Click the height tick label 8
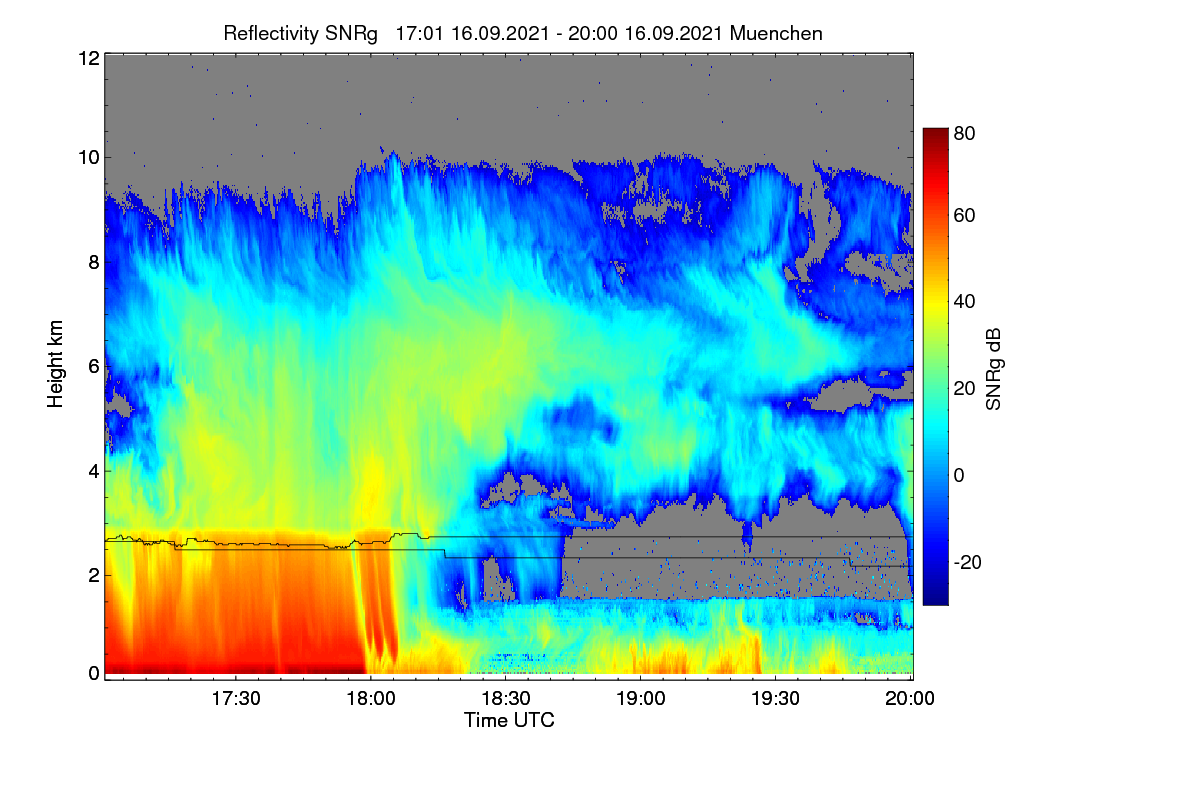Screen dimensions: 1200x800 pos(93,263)
